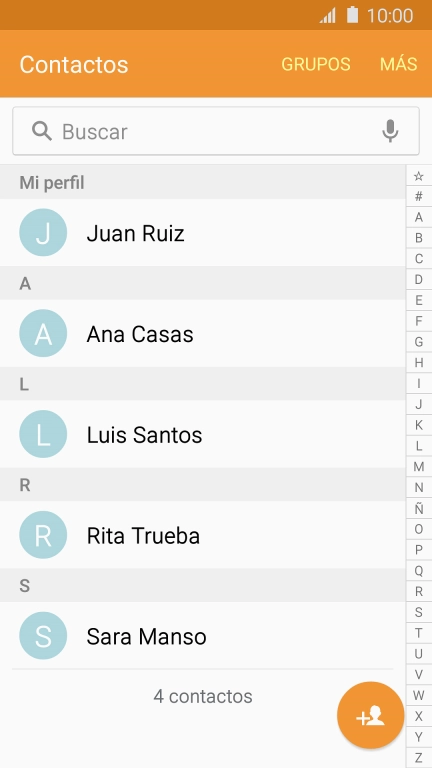Open the MÁS menu

click(399, 64)
